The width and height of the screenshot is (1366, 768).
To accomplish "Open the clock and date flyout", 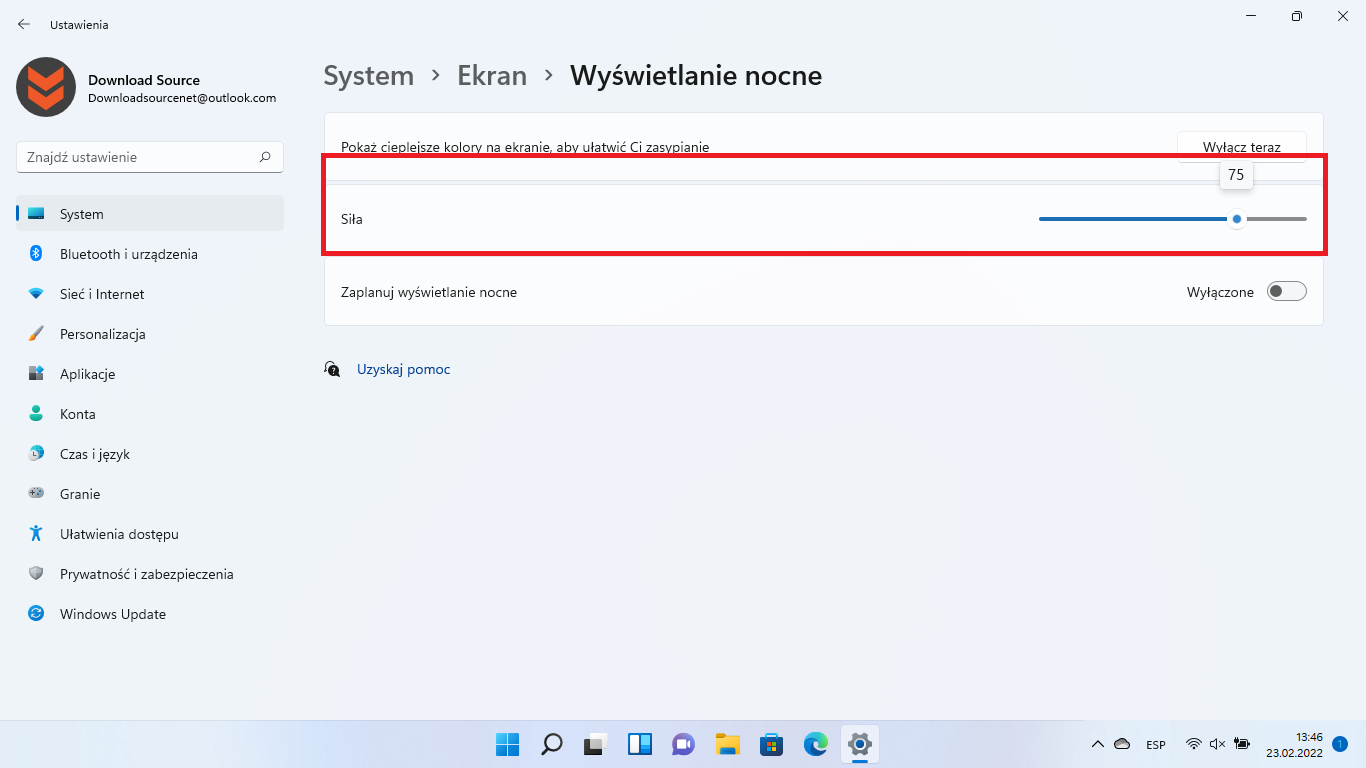I will tap(1295, 744).
